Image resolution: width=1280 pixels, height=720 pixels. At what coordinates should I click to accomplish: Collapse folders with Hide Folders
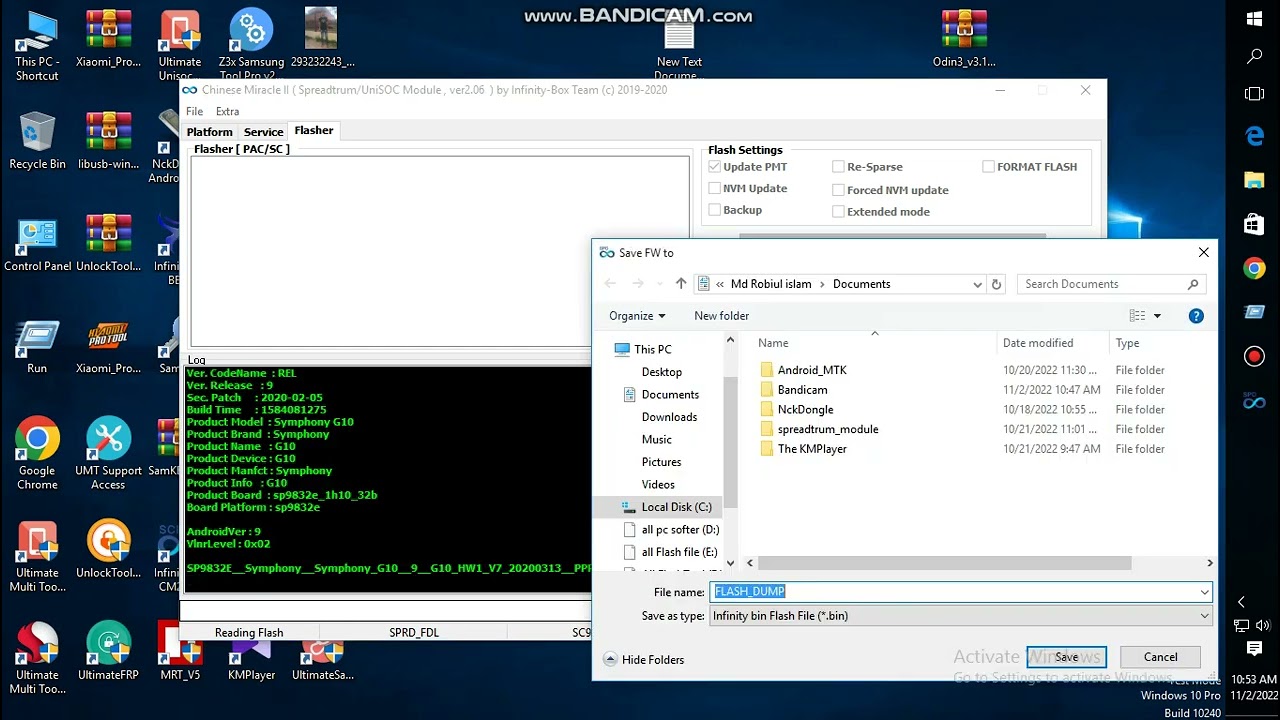click(644, 660)
